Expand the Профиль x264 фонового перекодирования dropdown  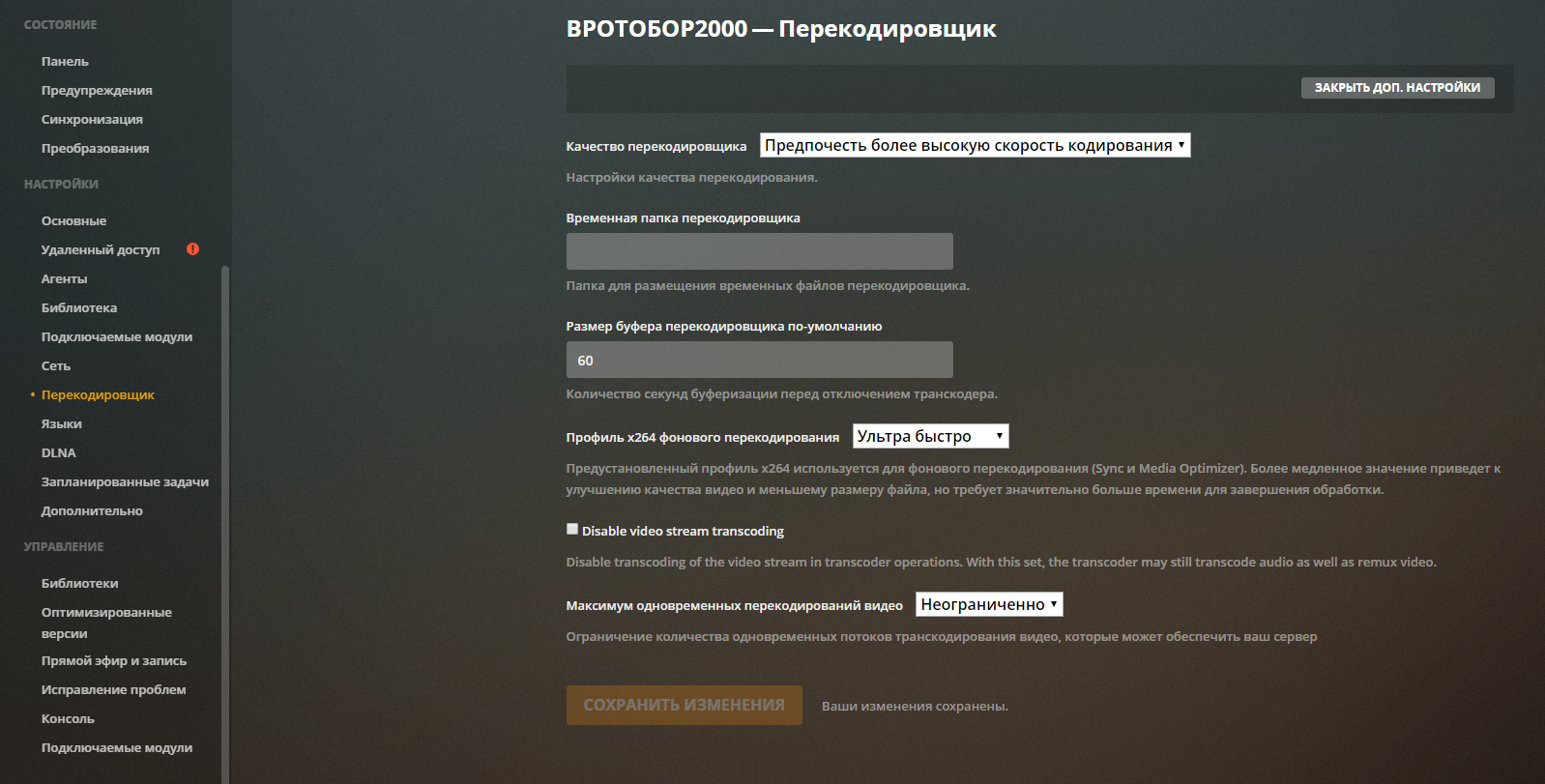[x=930, y=437]
